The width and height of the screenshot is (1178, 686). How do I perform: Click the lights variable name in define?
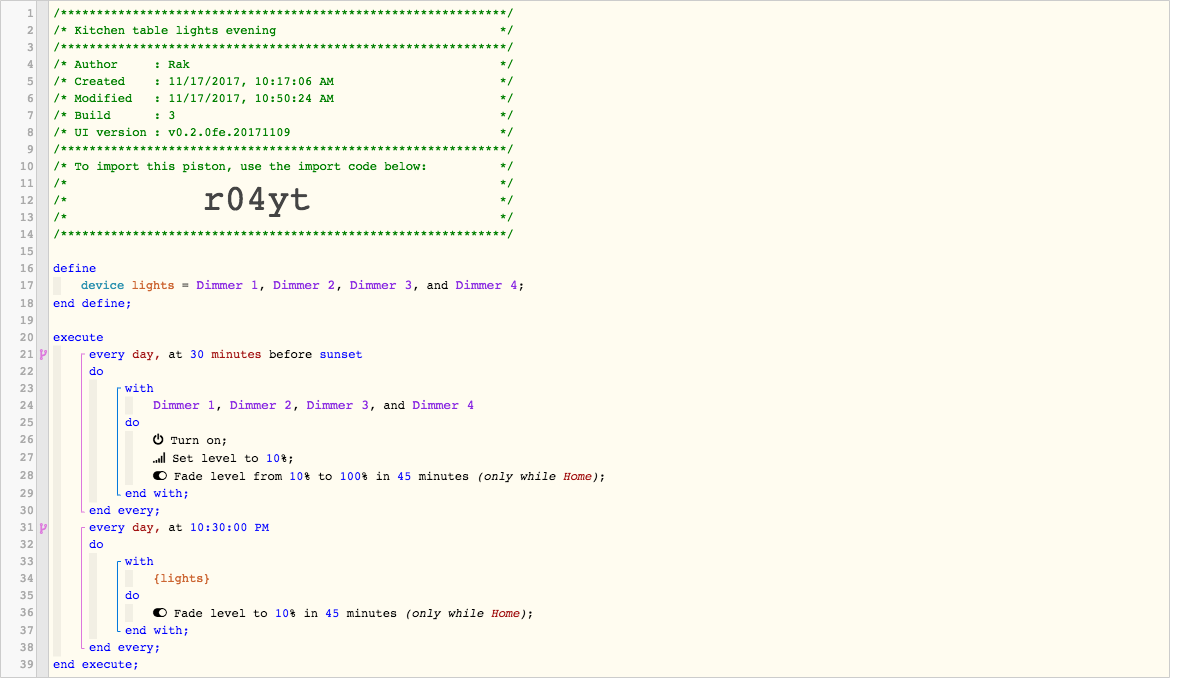(x=153, y=286)
